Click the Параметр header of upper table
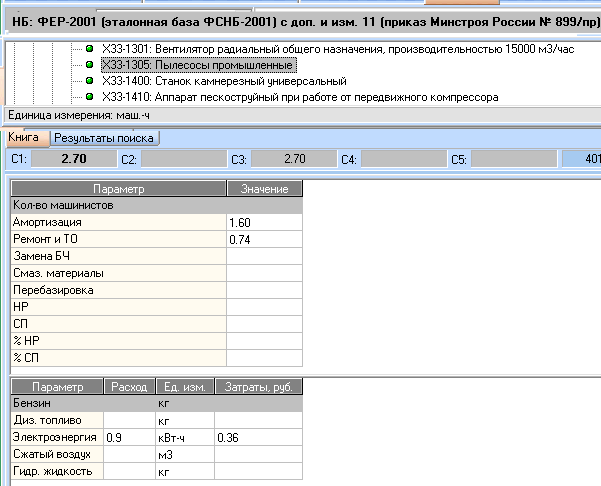Viewport: 601px width, 486px height. (118, 189)
